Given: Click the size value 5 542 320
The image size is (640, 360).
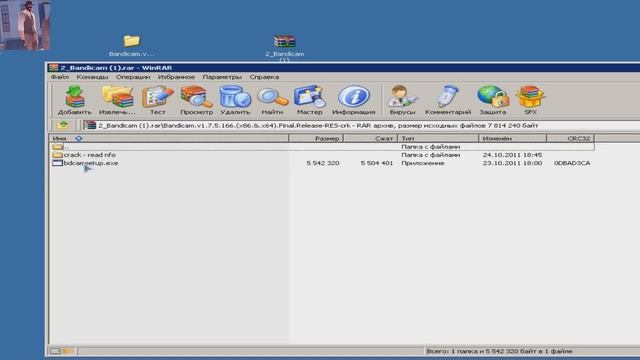Looking at the screenshot, I should coord(322,163).
